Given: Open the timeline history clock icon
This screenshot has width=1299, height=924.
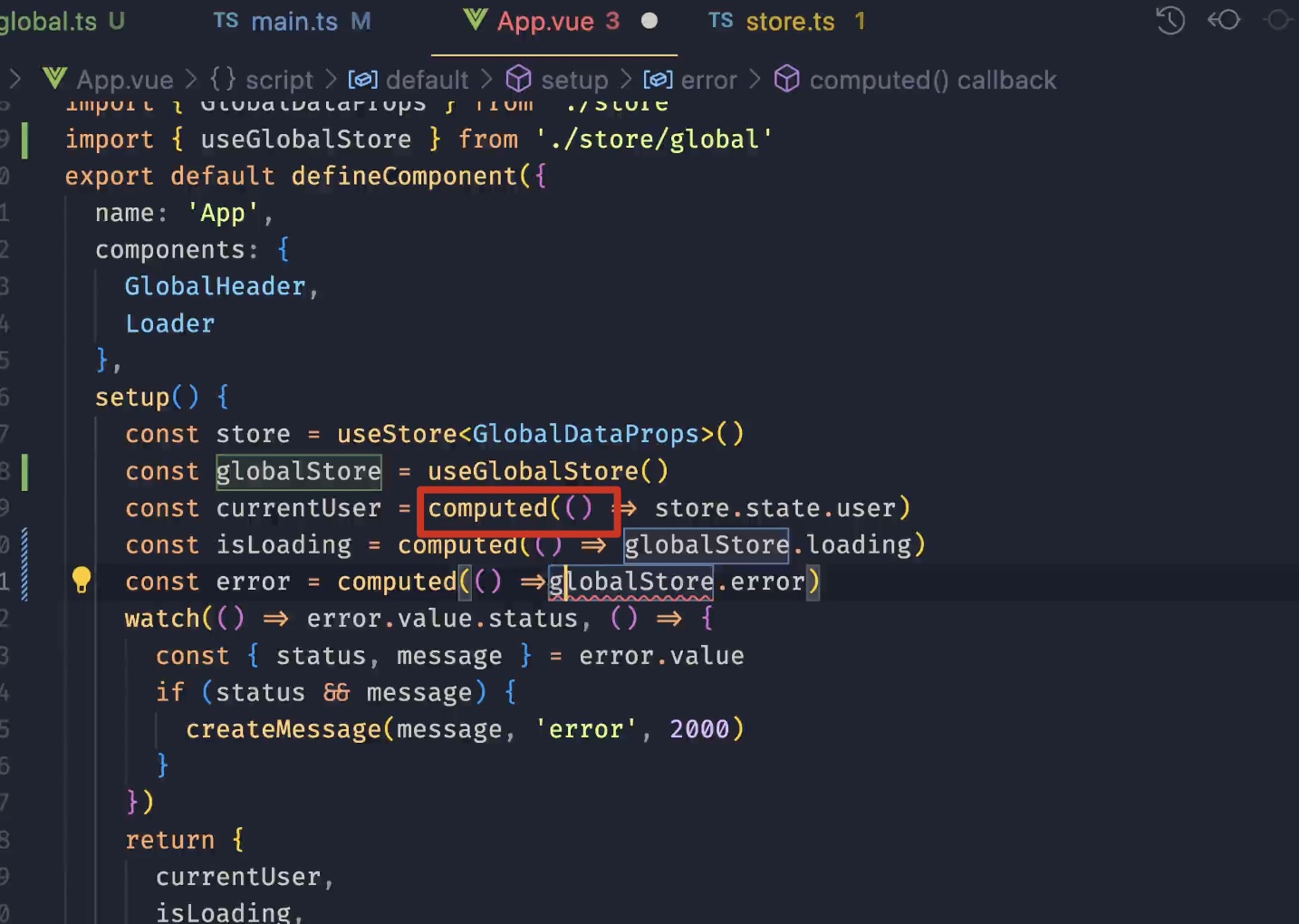Looking at the screenshot, I should (1170, 20).
